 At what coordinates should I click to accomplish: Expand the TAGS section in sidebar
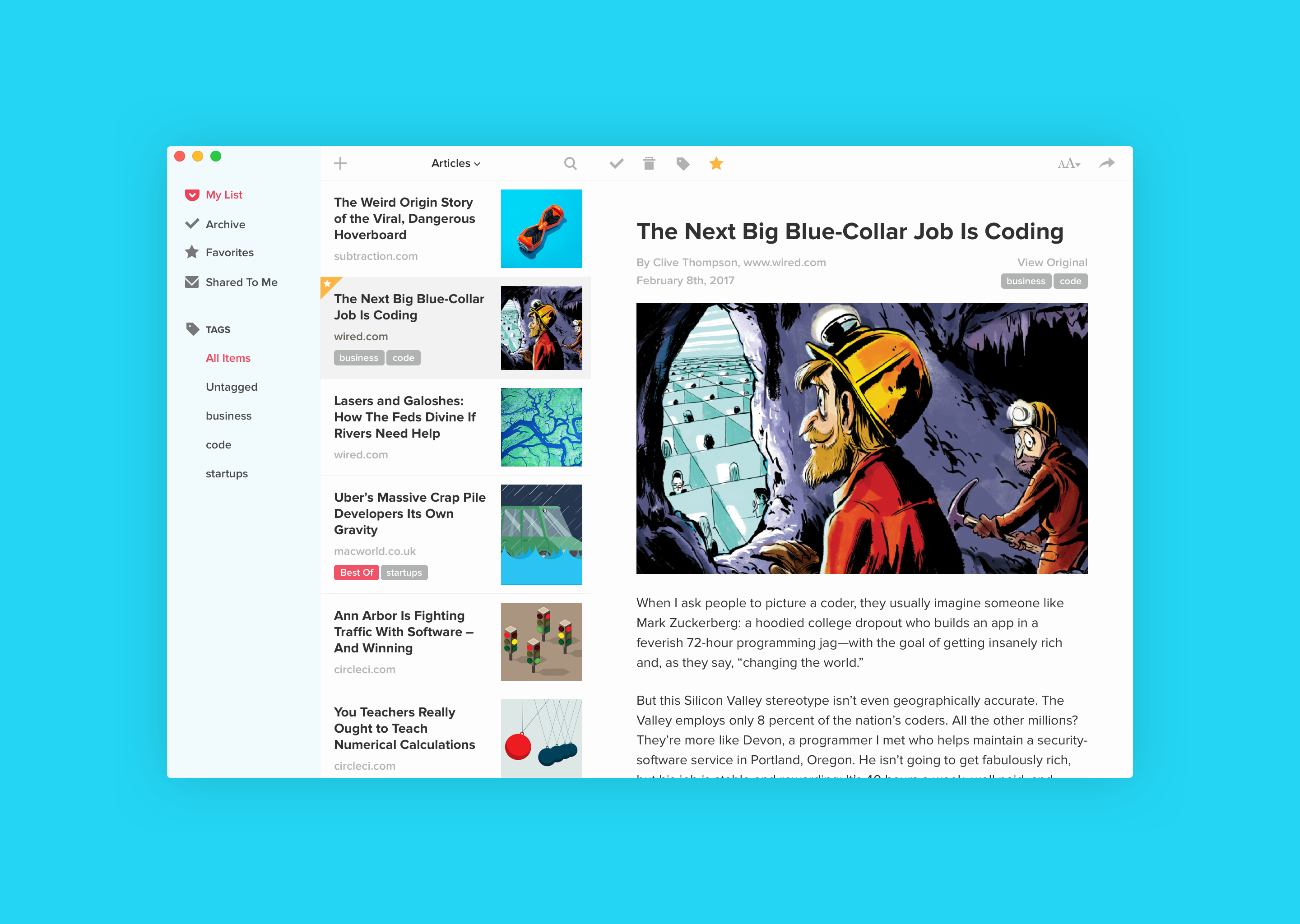pyautogui.click(x=218, y=329)
